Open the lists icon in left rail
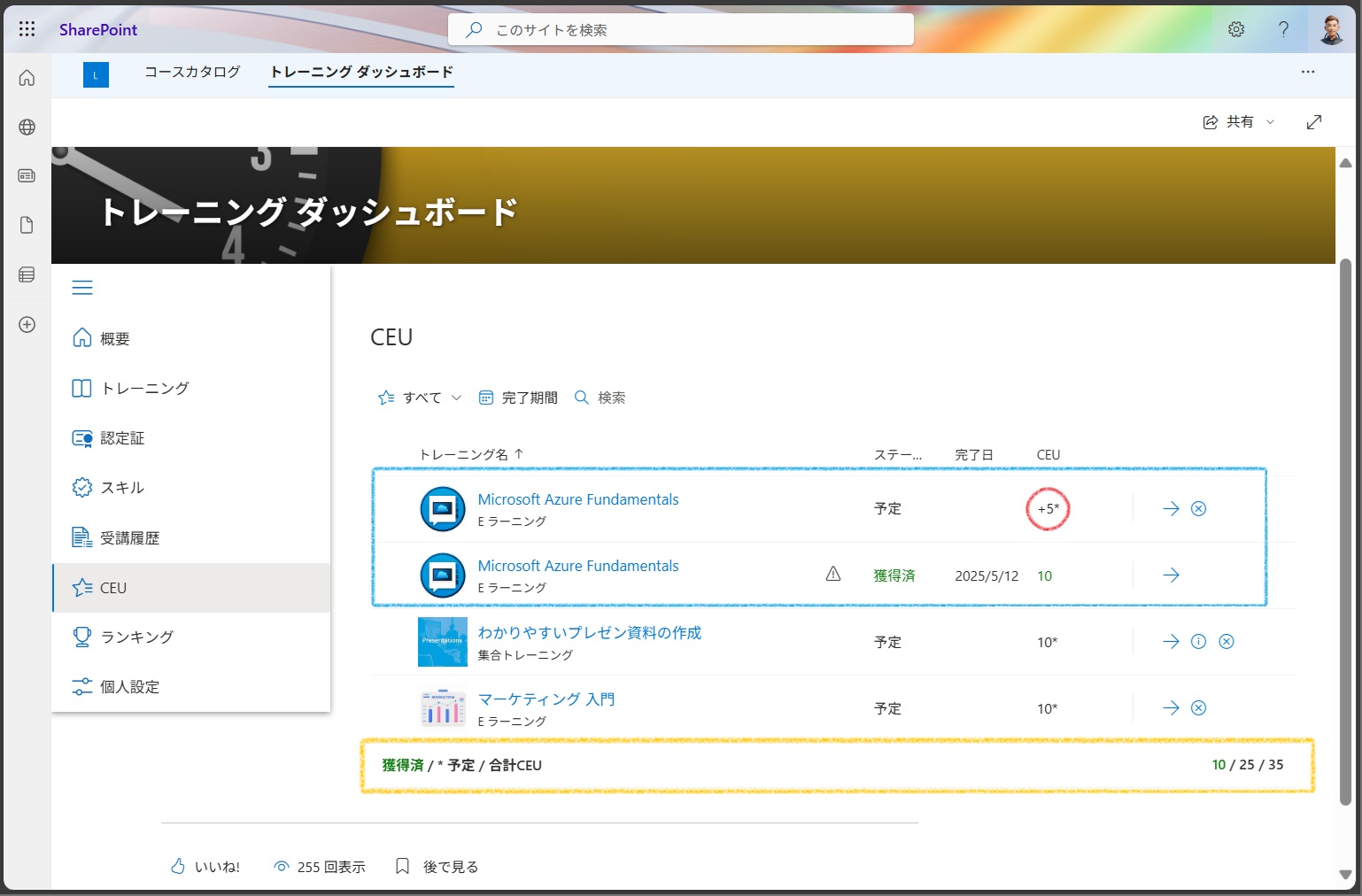This screenshot has height=896, width=1362. (27, 274)
